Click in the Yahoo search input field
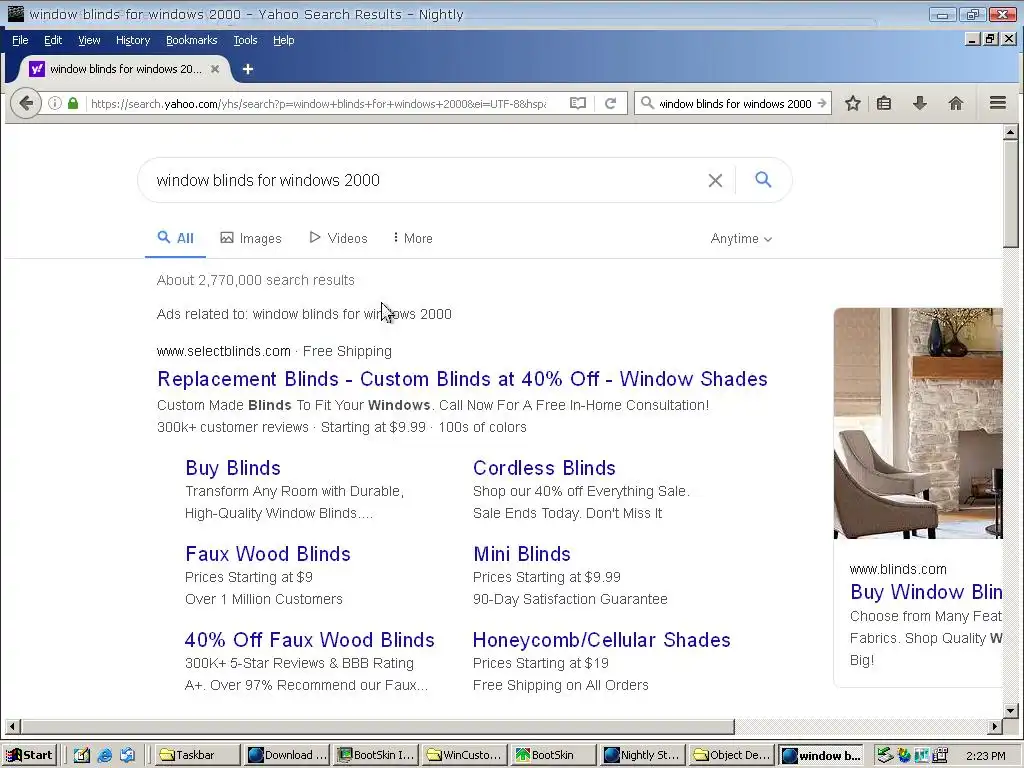Viewport: 1024px width, 768px height. [x=424, y=180]
